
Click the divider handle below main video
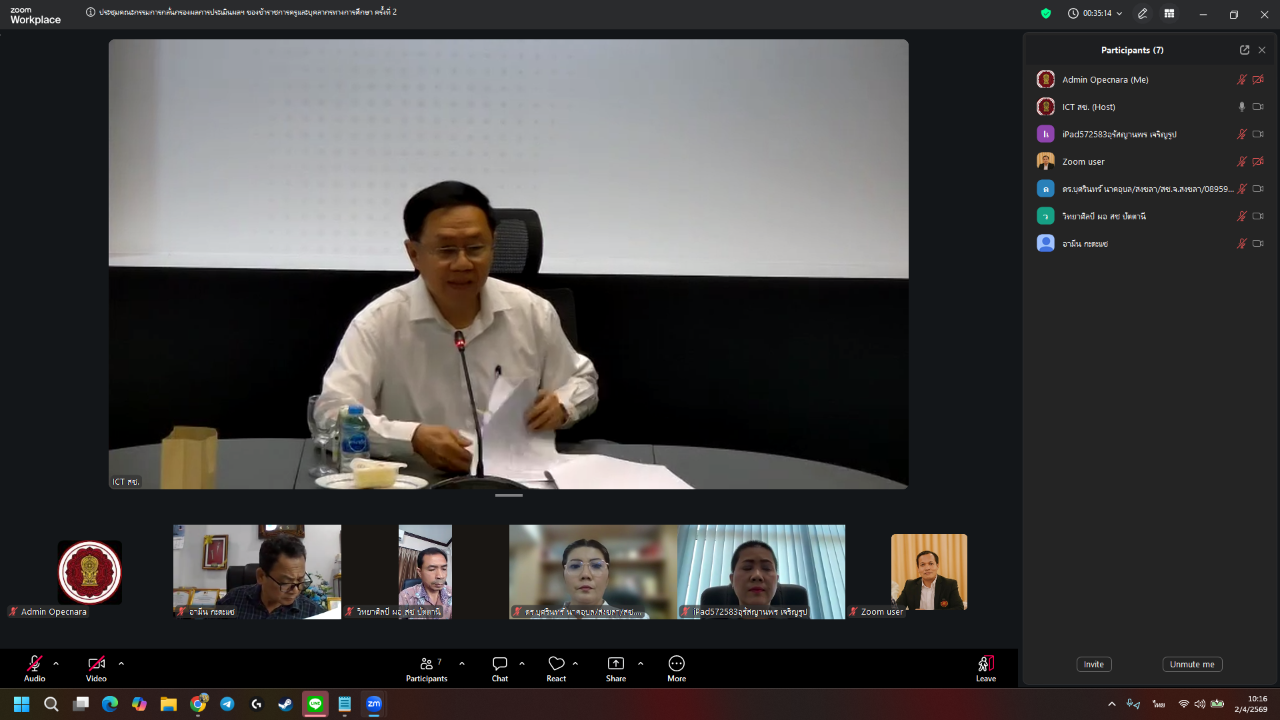(x=509, y=495)
